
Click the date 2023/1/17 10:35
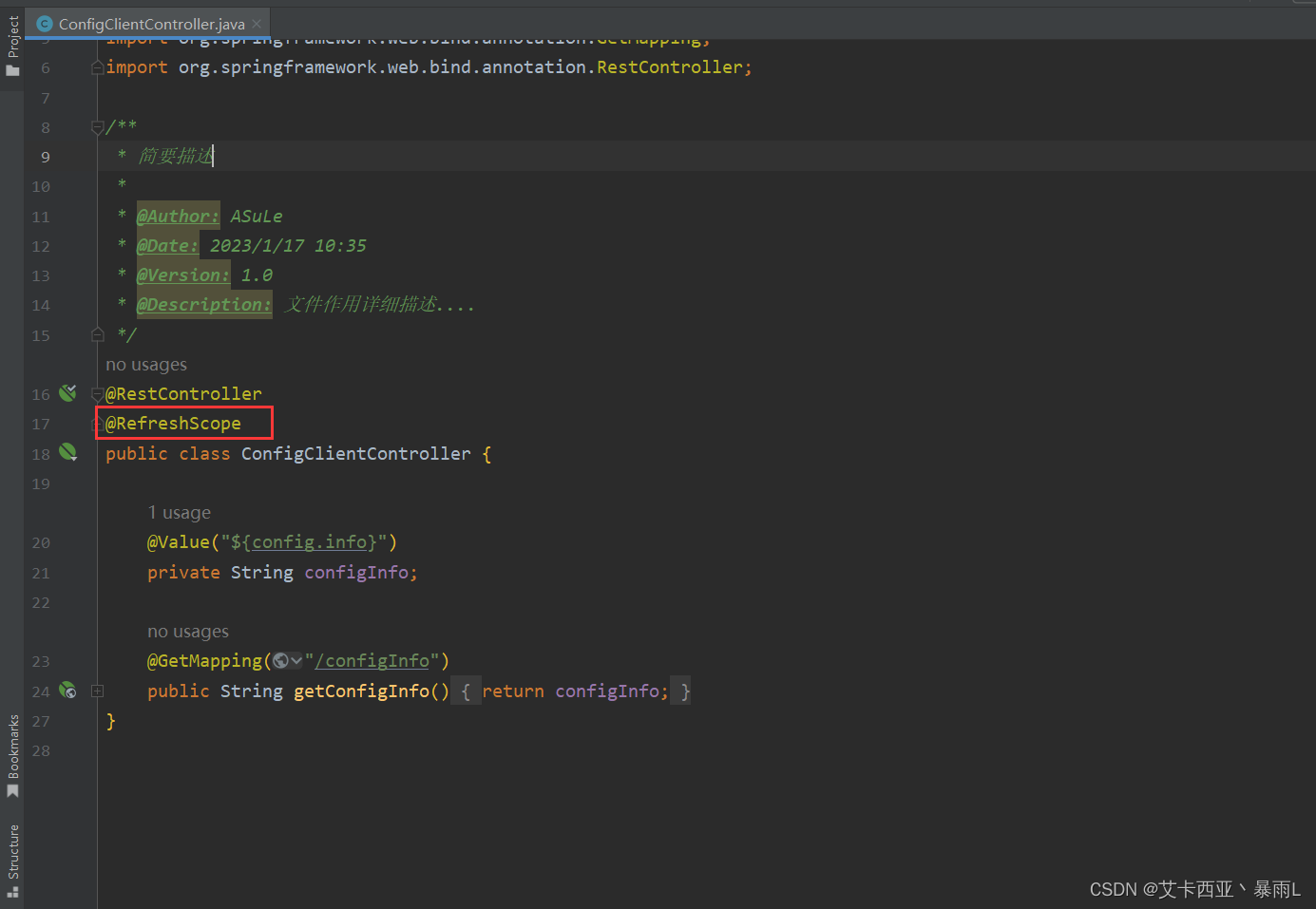pyautogui.click(x=288, y=246)
